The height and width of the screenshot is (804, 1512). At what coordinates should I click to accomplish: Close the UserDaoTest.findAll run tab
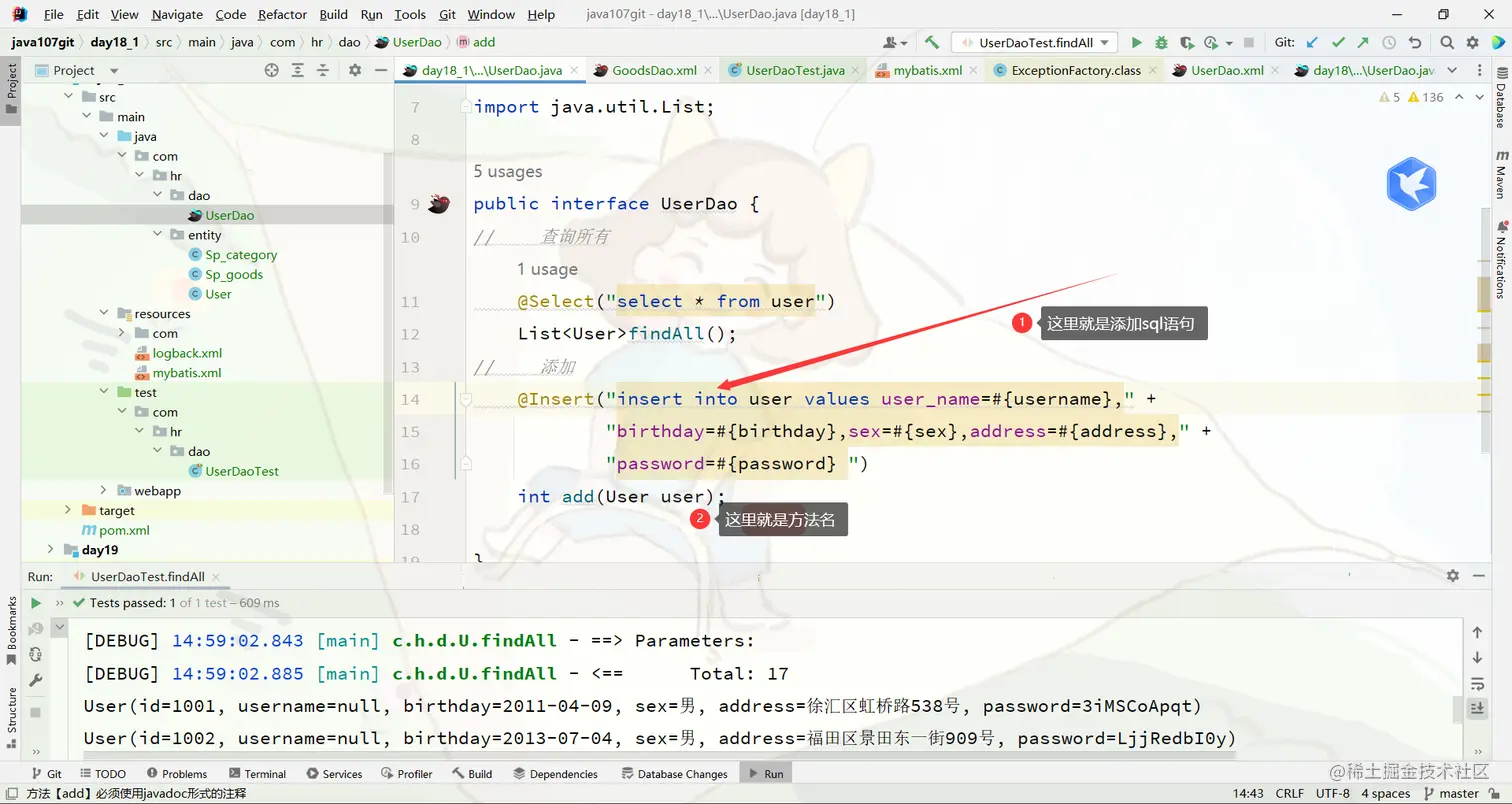click(216, 577)
